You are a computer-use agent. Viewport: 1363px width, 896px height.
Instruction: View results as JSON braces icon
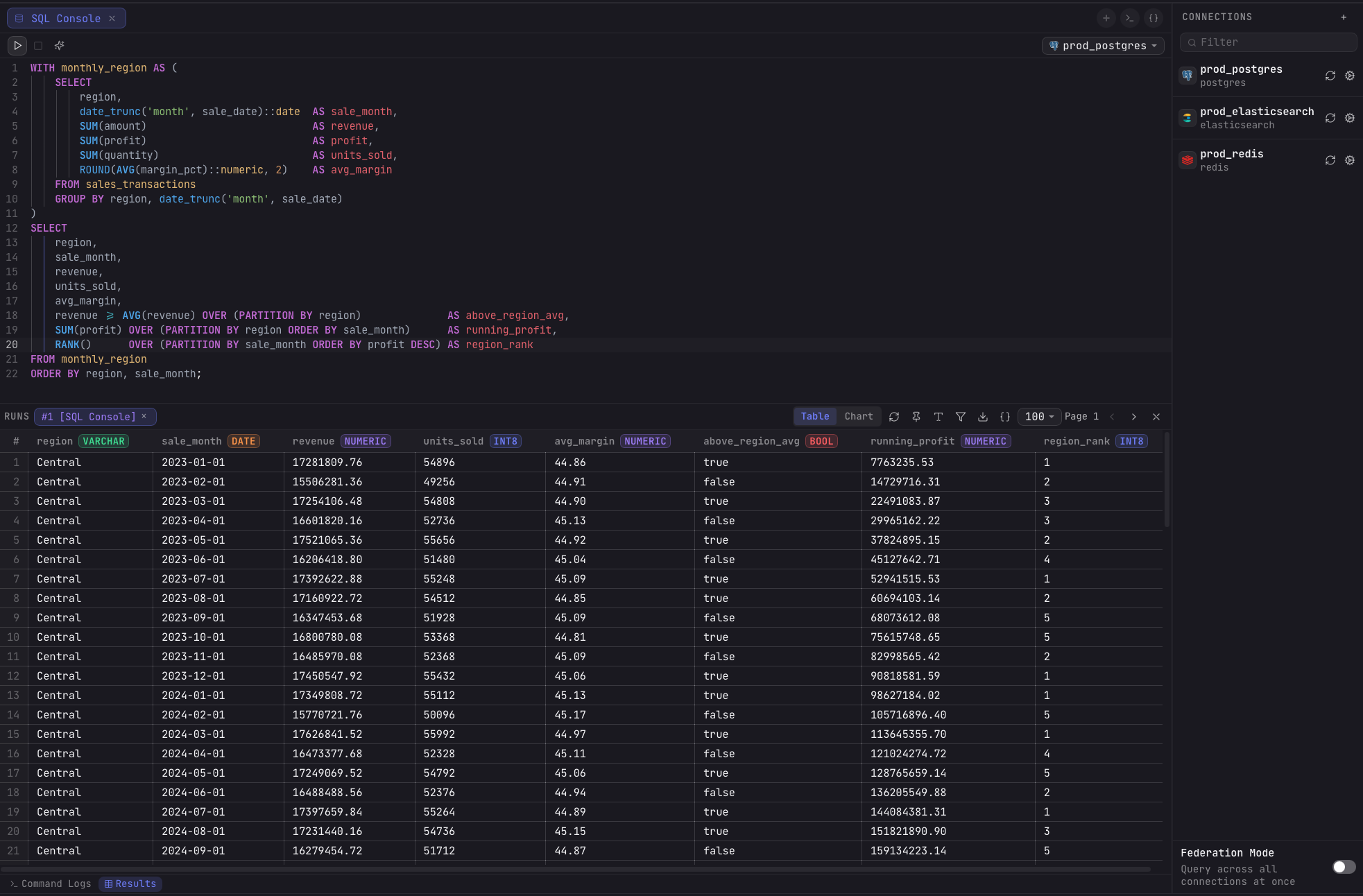(1005, 417)
